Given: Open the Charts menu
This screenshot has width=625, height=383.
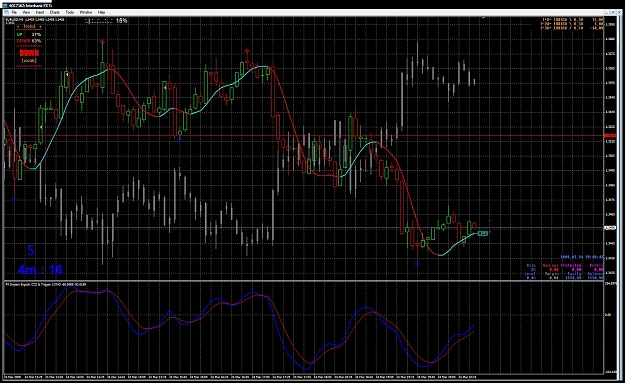Looking at the screenshot, I should [x=55, y=12].
